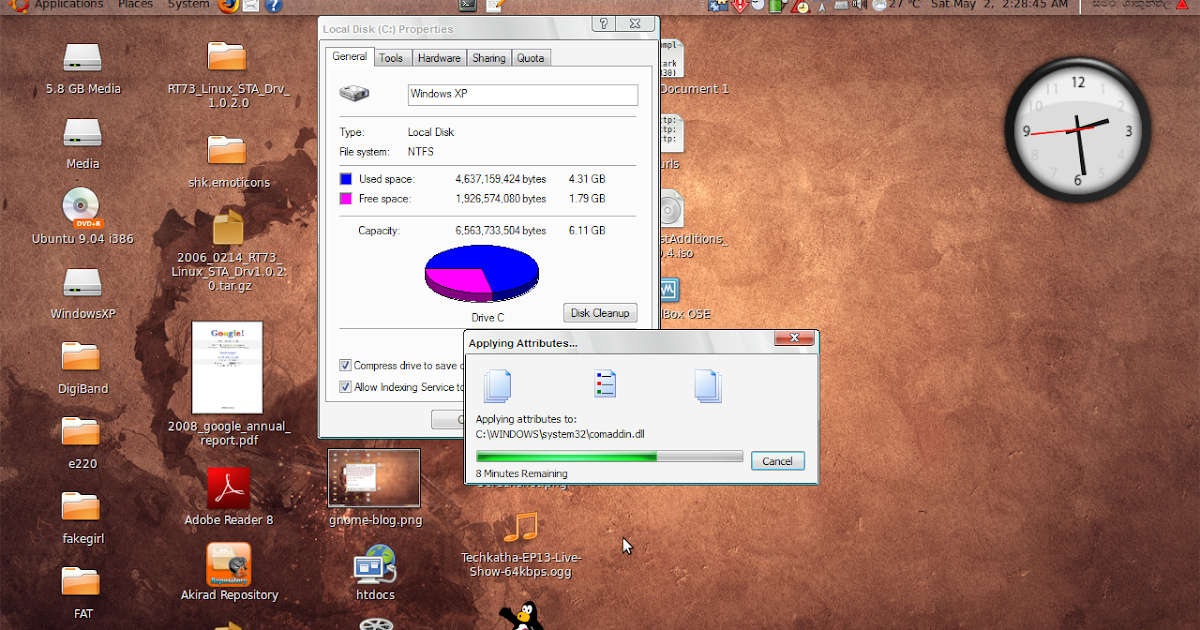Cancel the Applying Attributes operation

click(778, 461)
